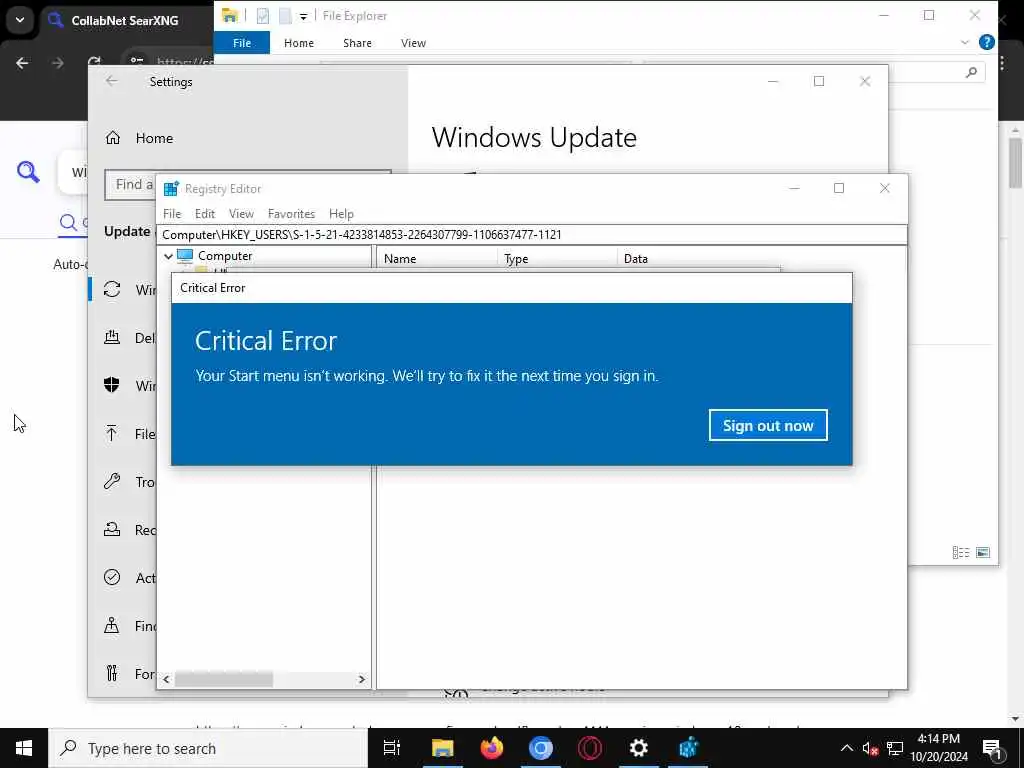The width and height of the screenshot is (1024, 768).
Task: Click the Registry Editor title bar icon
Action: pos(171,189)
